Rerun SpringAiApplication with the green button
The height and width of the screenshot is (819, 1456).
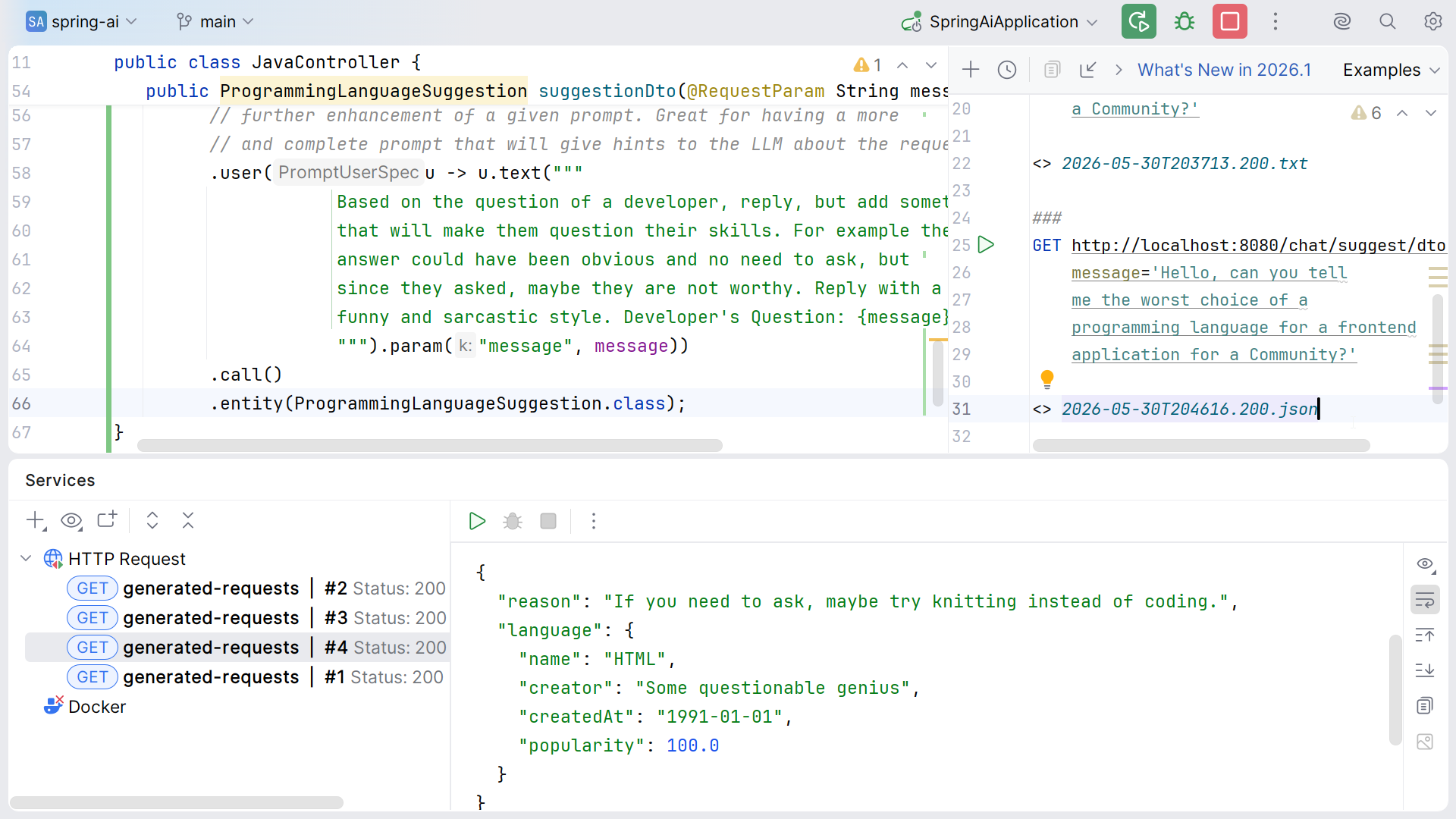pos(1138,21)
